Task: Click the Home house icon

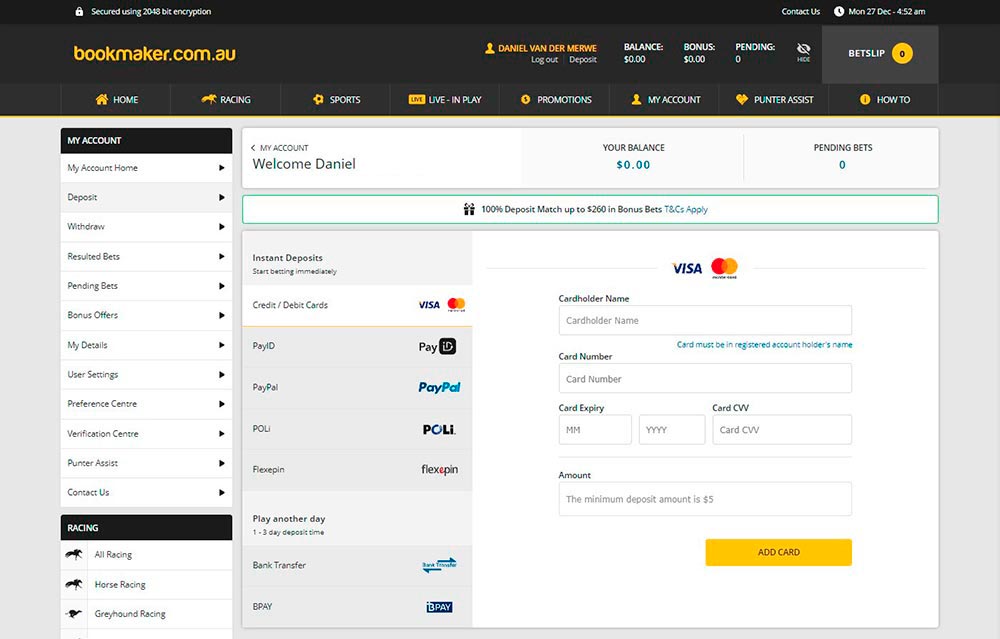Action: pos(101,99)
